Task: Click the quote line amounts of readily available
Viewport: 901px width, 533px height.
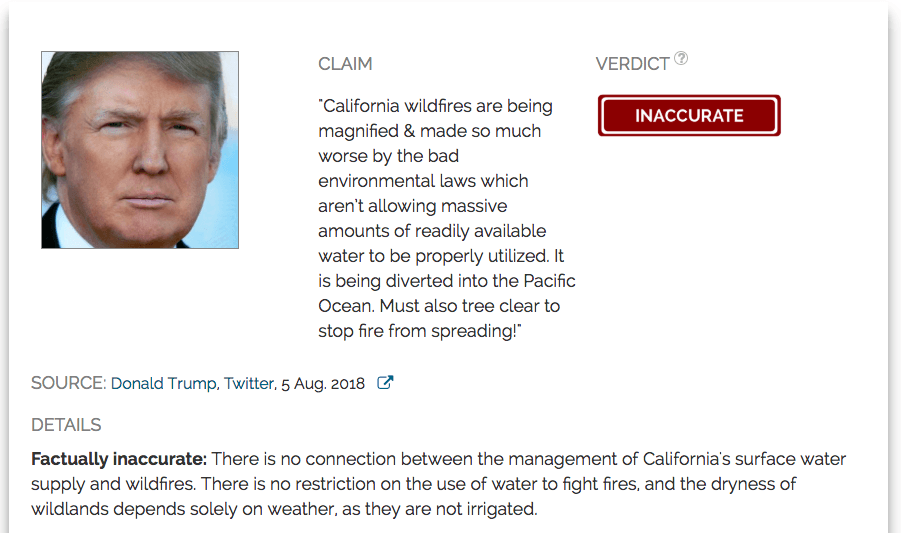Action: [x=432, y=231]
